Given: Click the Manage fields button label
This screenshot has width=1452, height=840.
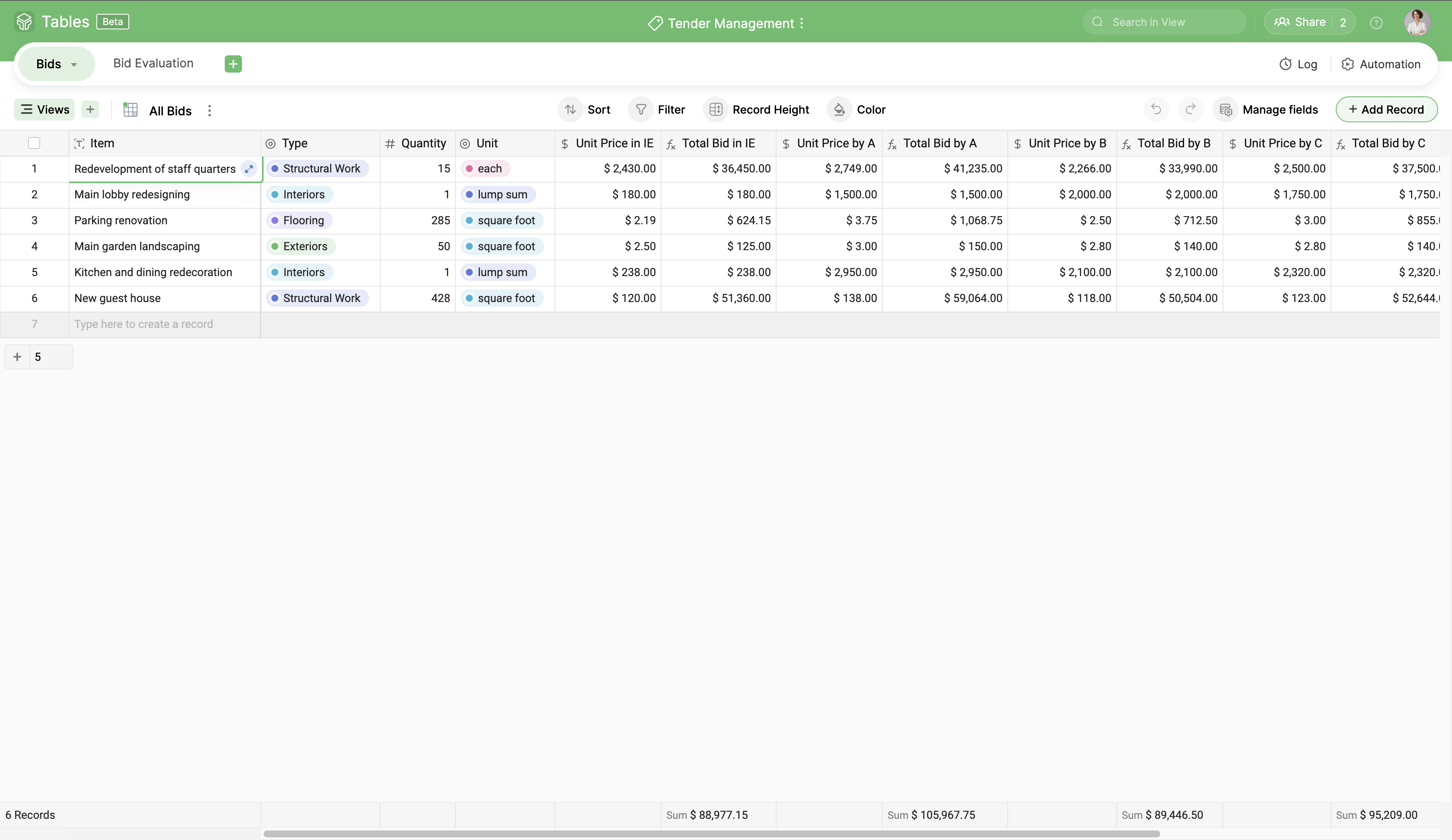Looking at the screenshot, I should pos(1280,109).
